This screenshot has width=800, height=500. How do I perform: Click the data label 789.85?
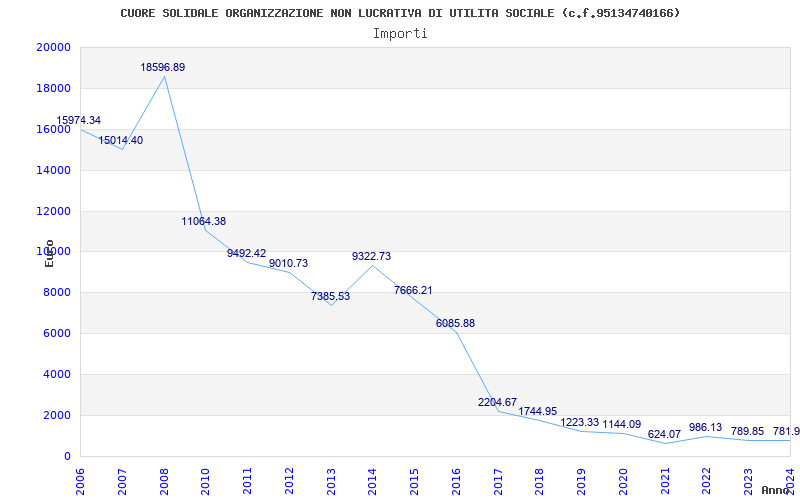(x=747, y=431)
